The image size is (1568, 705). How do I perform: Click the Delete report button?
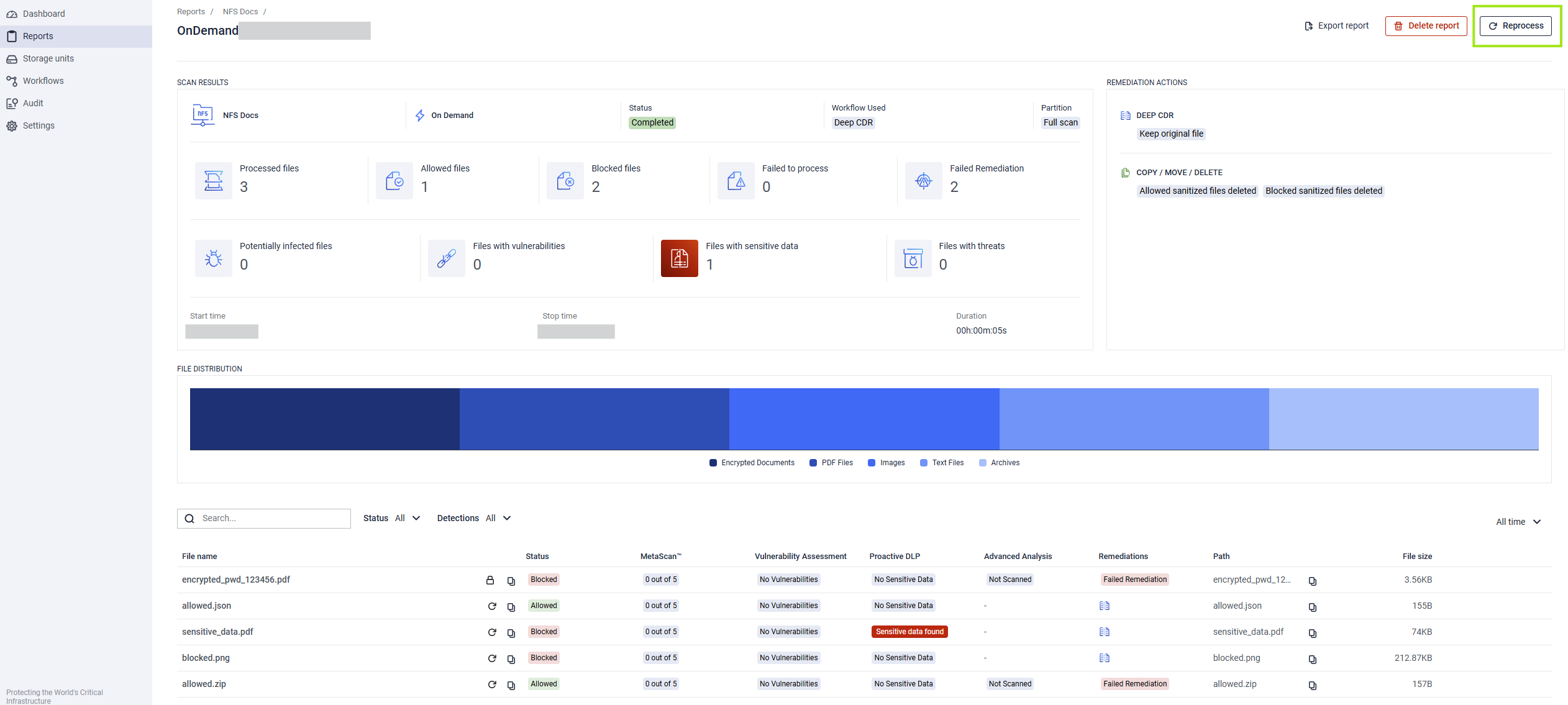pos(1426,25)
